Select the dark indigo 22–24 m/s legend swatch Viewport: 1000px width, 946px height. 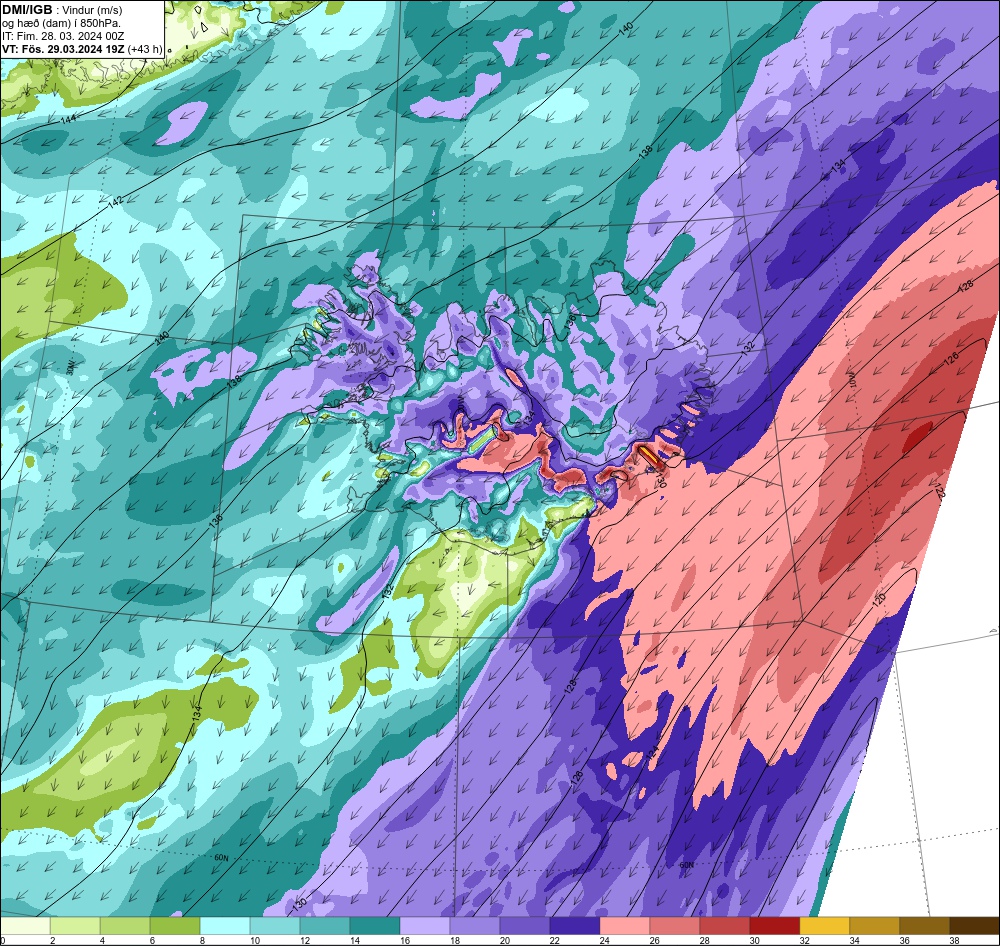coord(575,925)
